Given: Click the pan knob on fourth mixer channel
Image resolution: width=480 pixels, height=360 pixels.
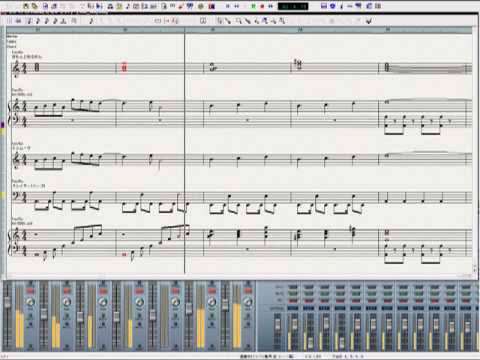Looking at the screenshot, I should pos(139,302).
